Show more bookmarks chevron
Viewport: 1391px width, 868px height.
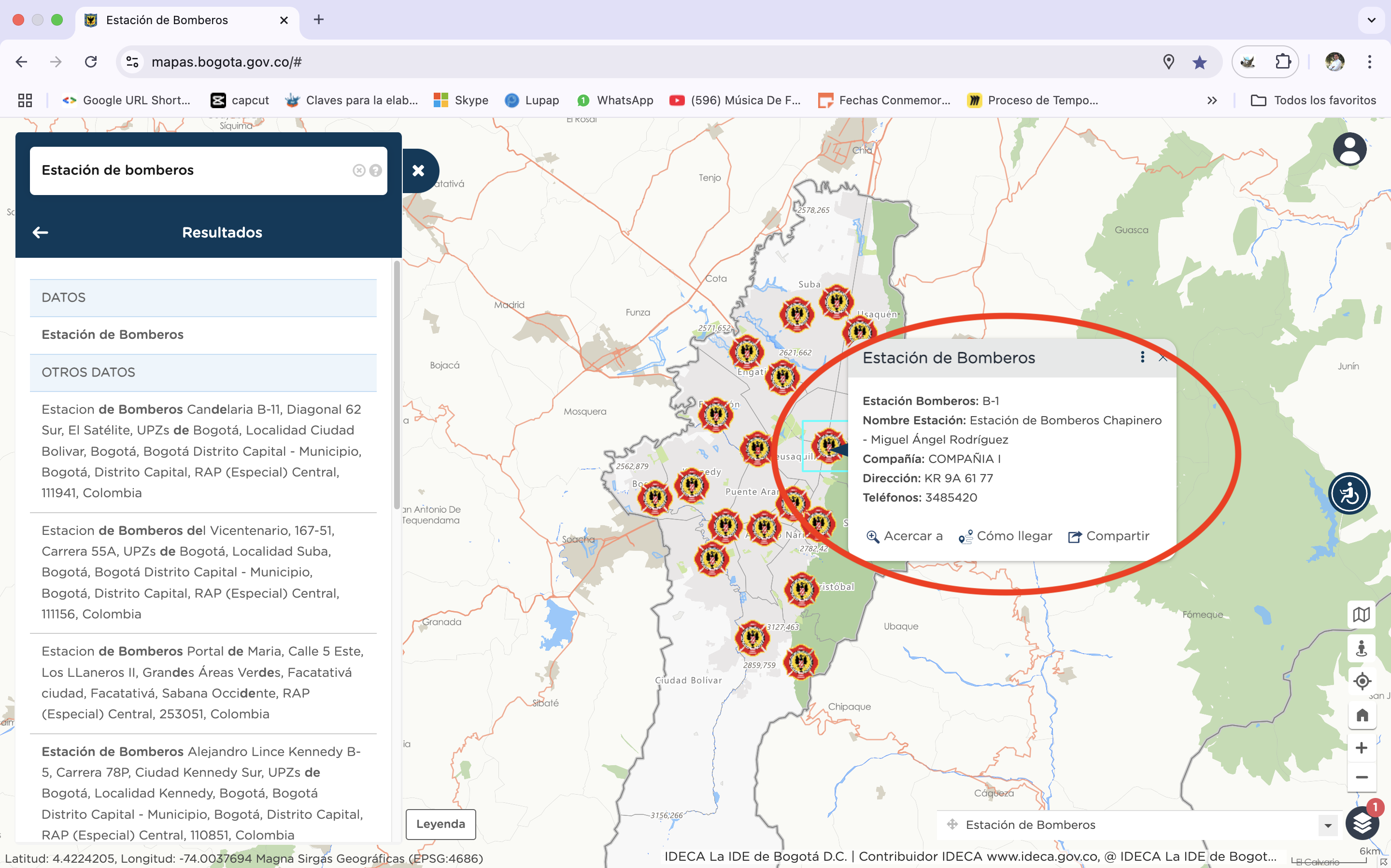tap(1212, 100)
